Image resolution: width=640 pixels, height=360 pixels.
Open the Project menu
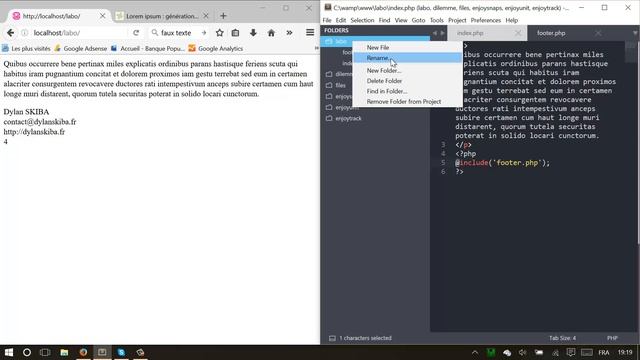(457, 20)
